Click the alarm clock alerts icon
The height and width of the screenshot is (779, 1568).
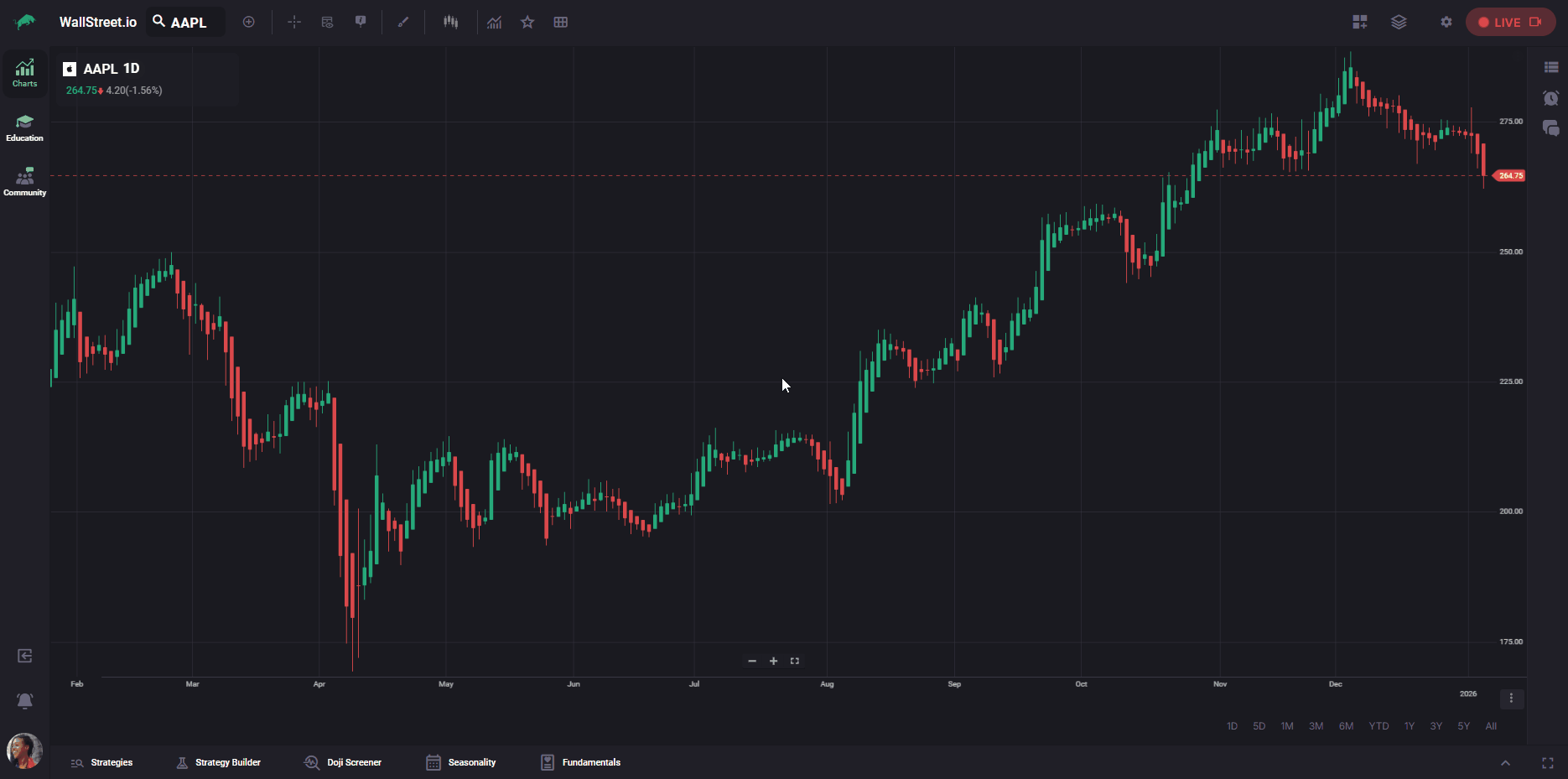click(x=1550, y=98)
